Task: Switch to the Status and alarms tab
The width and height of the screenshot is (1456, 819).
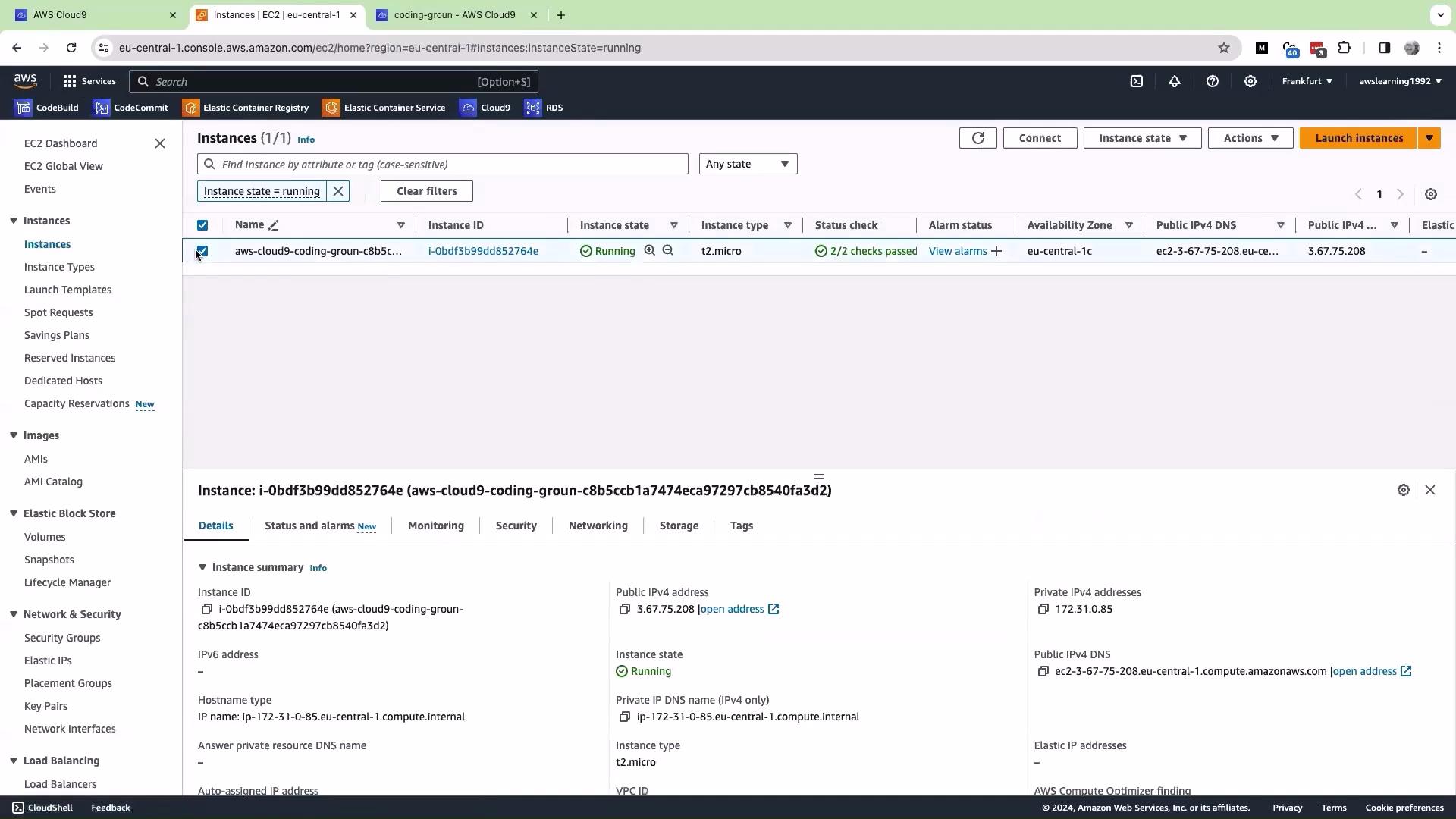Action: [320, 526]
